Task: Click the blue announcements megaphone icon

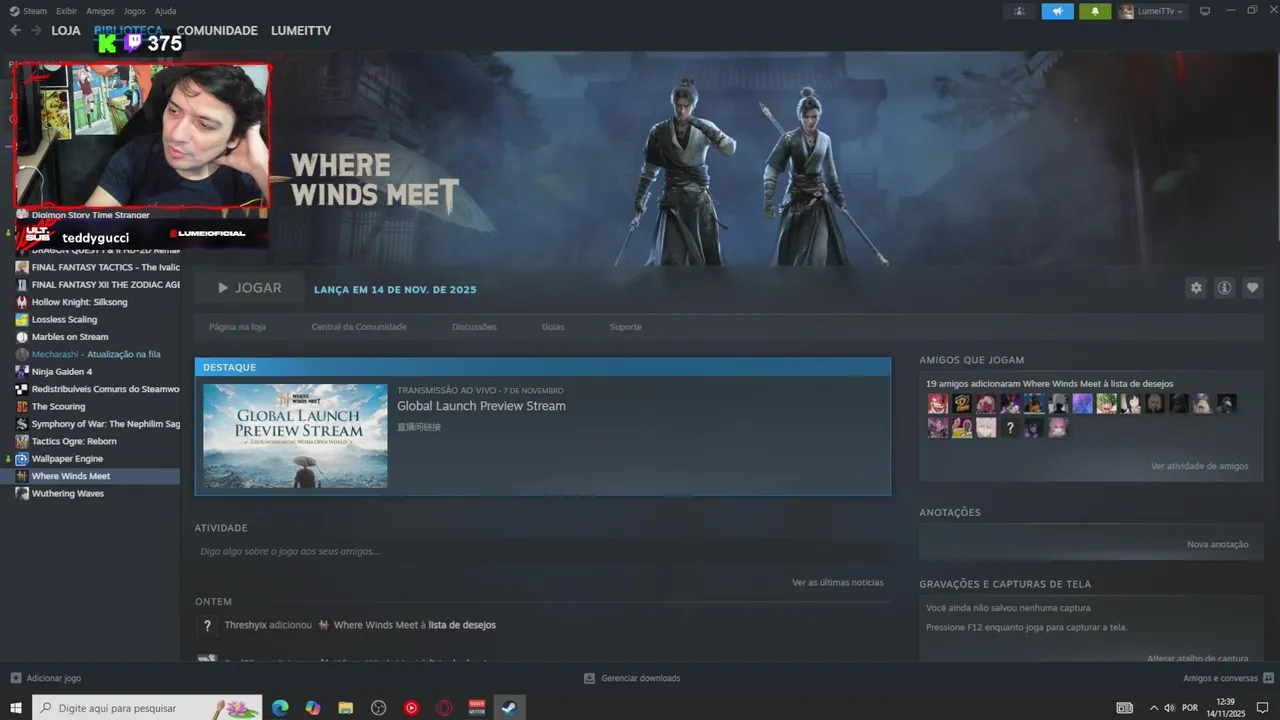Action: (x=1057, y=11)
